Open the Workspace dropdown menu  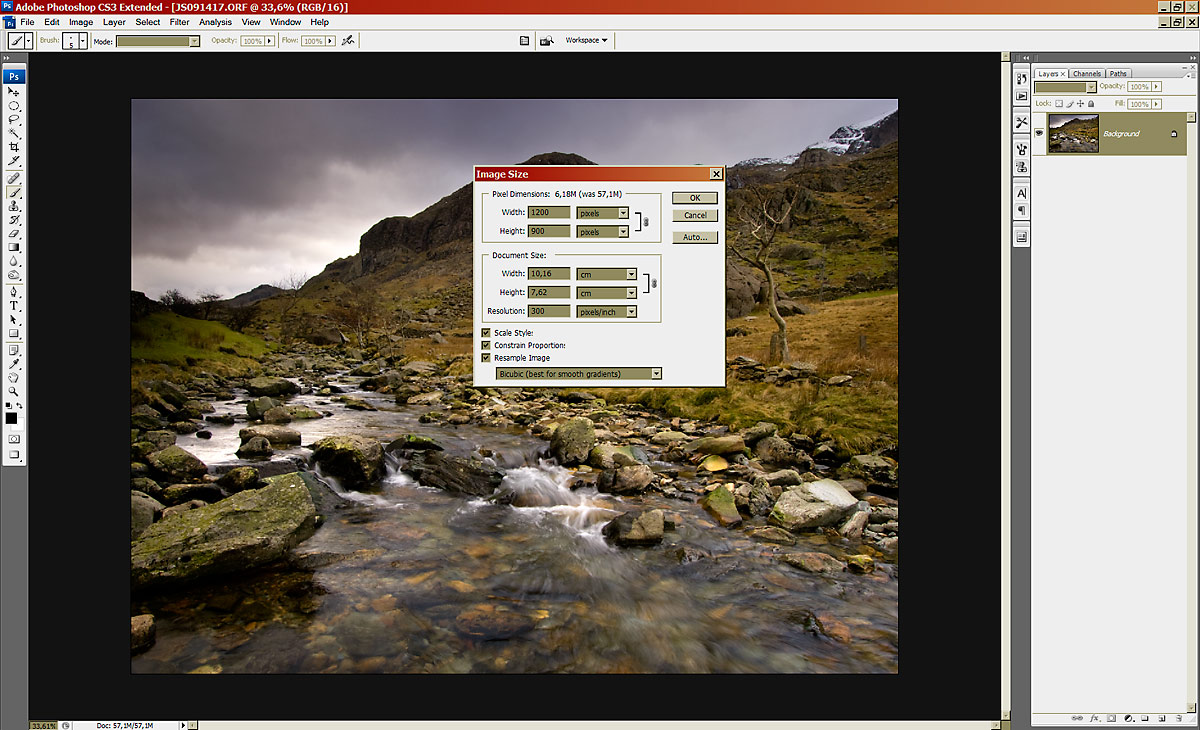tap(586, 40)
